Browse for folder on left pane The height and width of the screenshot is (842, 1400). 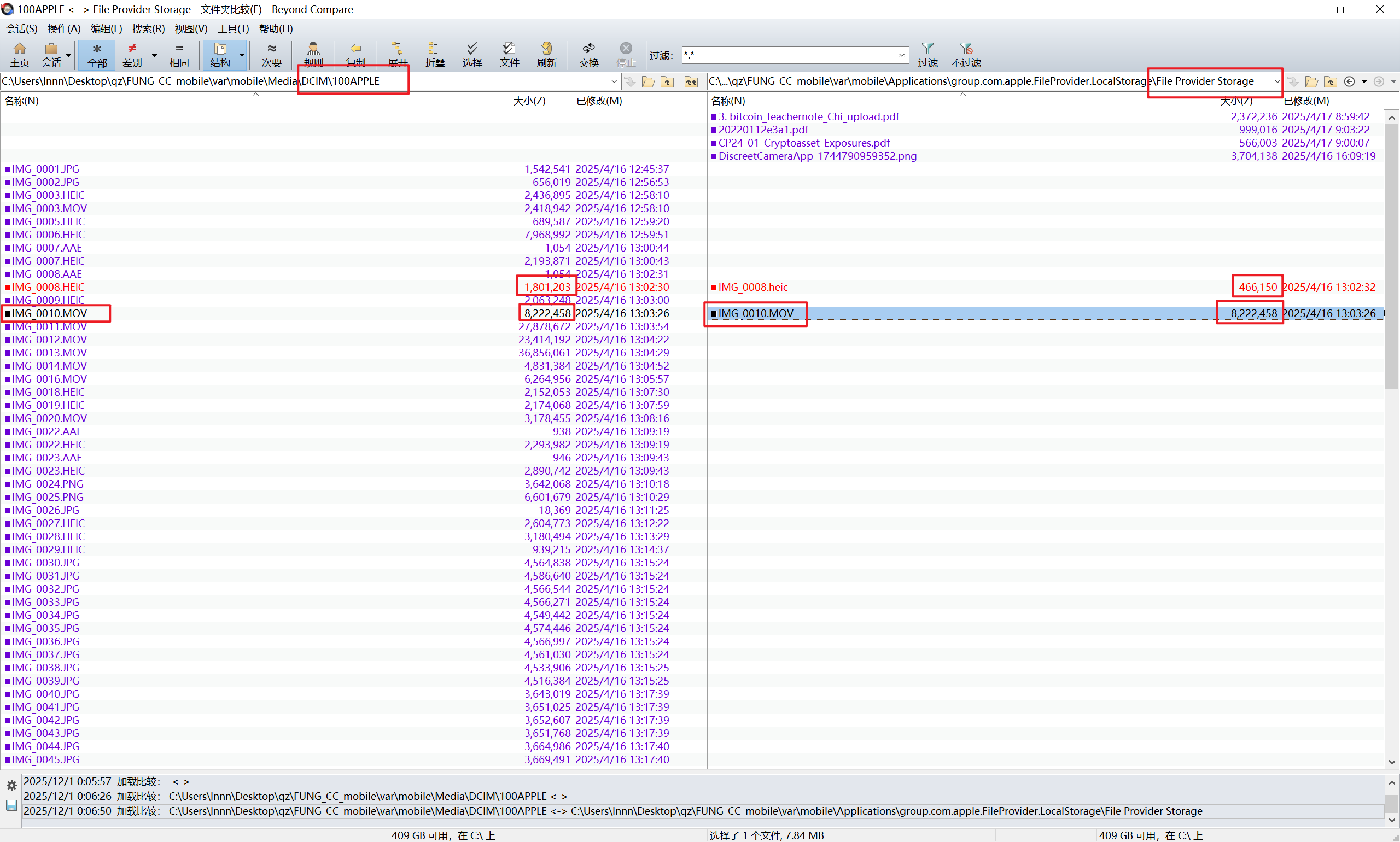tap(648, 81)
